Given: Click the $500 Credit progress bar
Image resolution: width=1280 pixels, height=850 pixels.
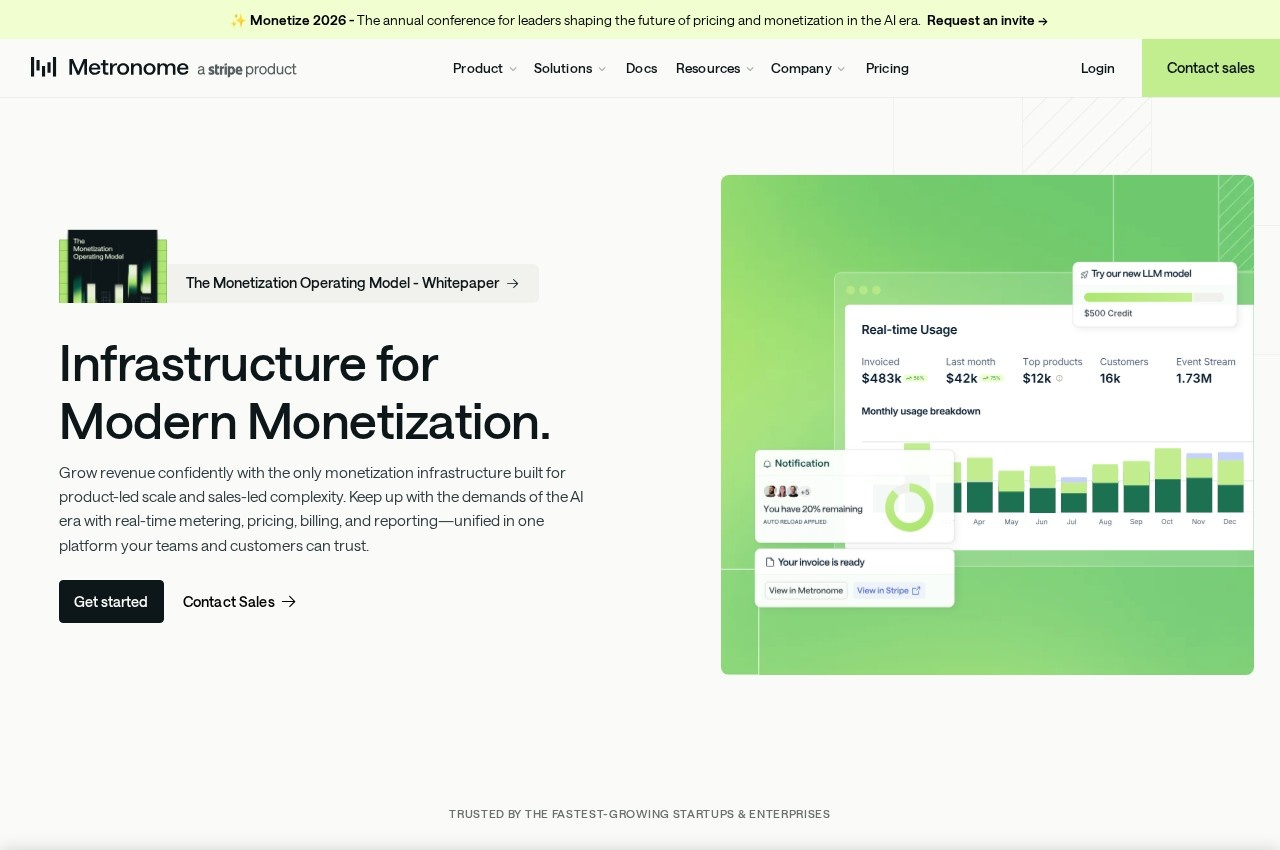Looking at the screenshot, I should tap(1154, 297).
